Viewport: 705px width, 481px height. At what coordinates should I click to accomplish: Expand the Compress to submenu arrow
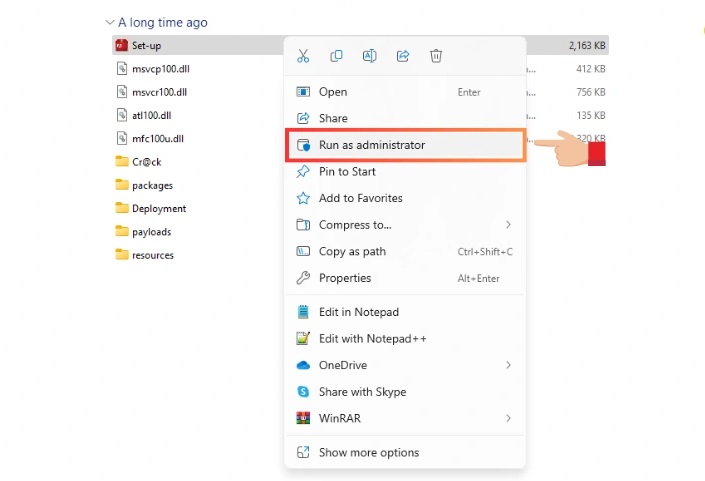pos(509,225)
